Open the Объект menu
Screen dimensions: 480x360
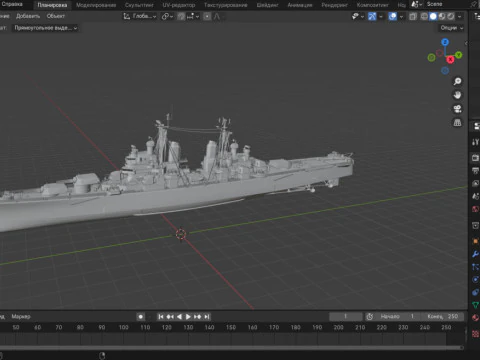click(56, 16)
